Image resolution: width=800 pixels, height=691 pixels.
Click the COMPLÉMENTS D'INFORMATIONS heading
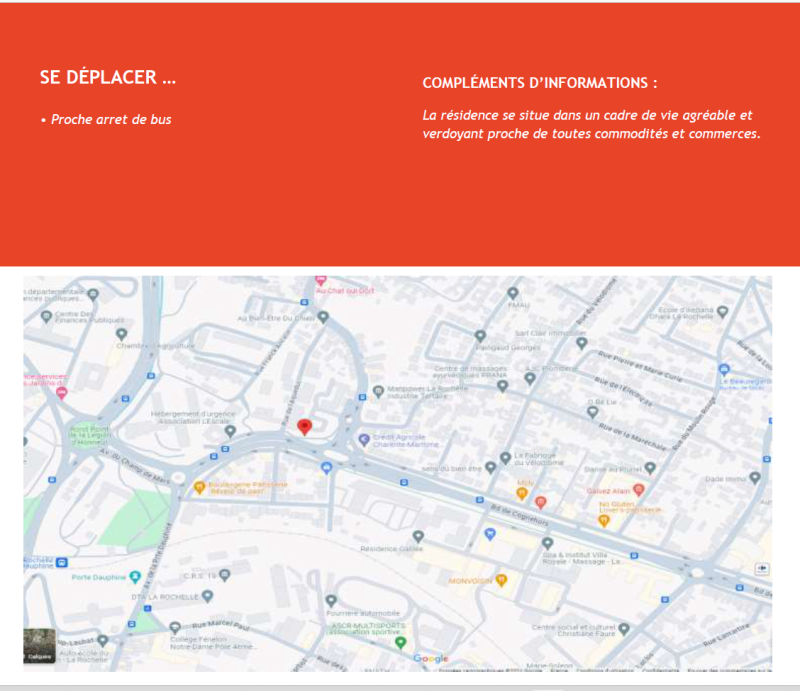tap(540, 82)
